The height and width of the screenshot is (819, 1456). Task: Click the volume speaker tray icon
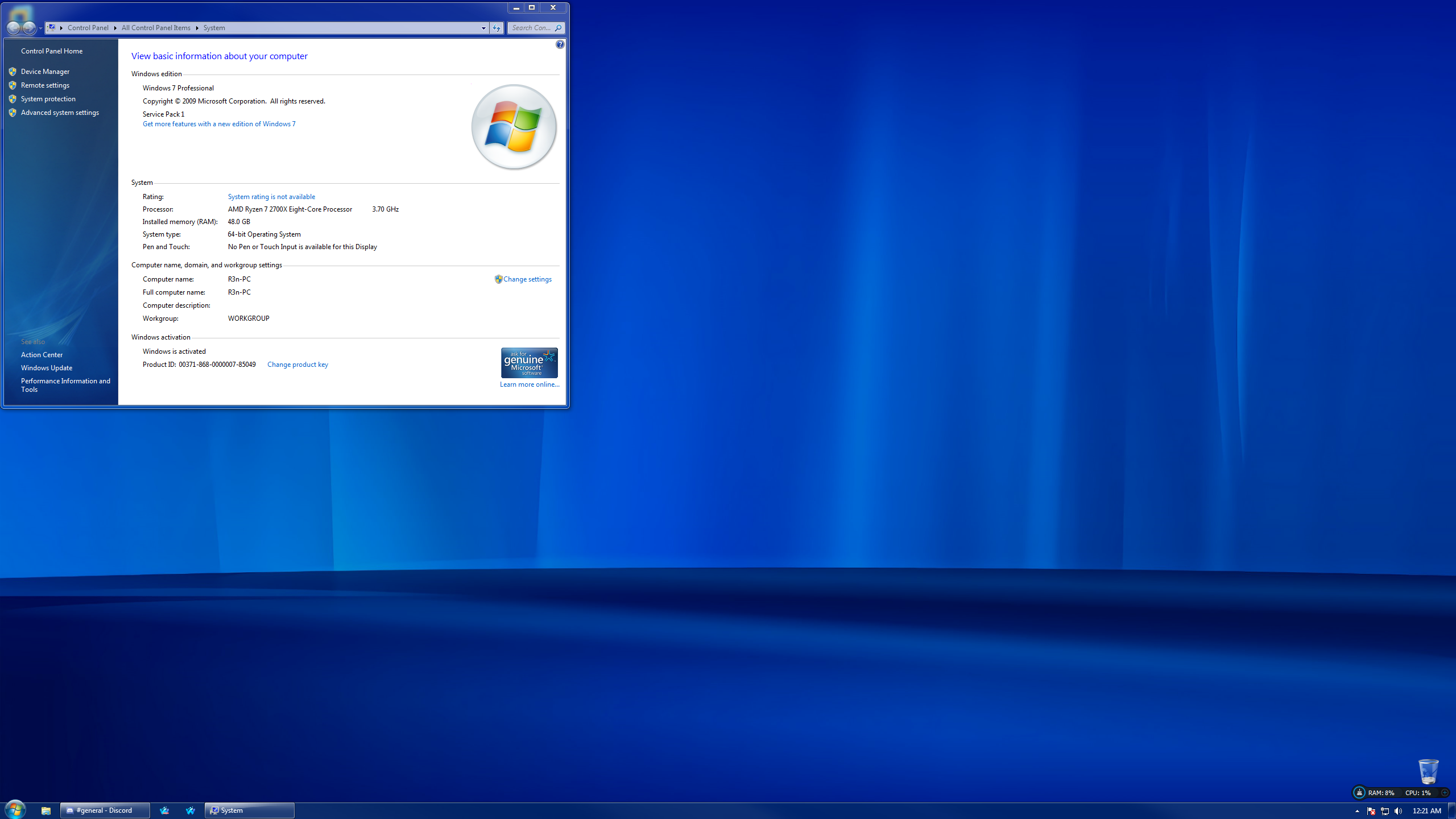coord(1398,811)
